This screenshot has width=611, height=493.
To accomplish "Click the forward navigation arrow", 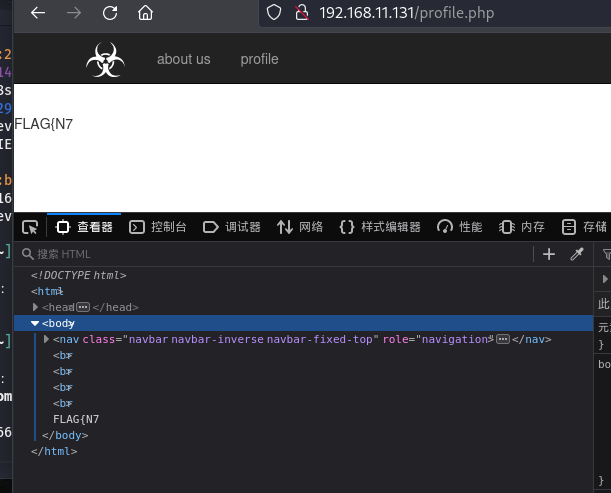I will (x=74, y=13).
